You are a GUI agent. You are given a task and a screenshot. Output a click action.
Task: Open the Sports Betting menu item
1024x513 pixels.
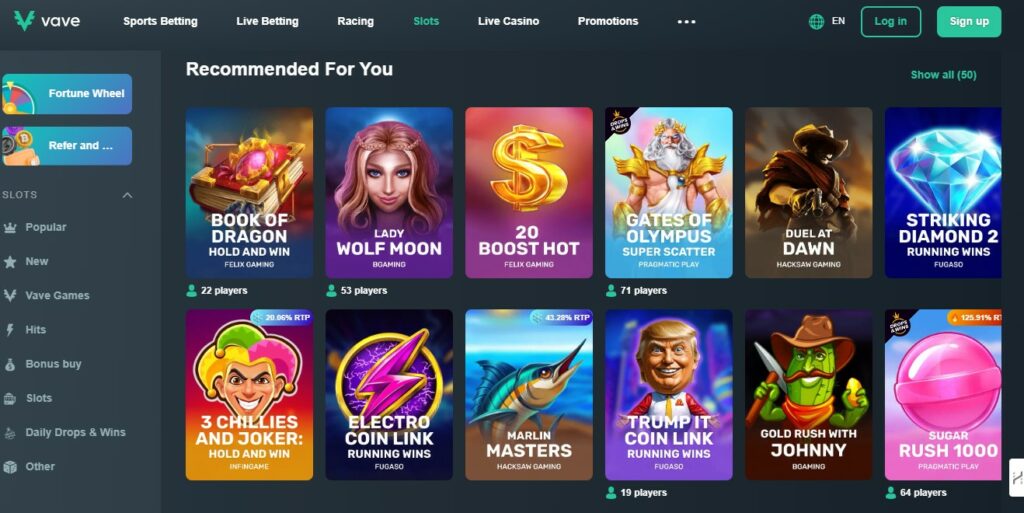[160, 21]
